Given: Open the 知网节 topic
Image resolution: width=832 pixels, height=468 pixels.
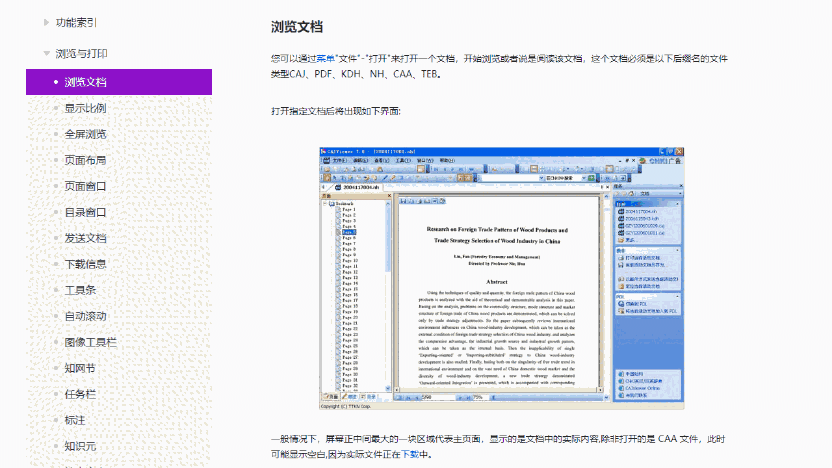Looking at the screenshot, I should [x=80, y=368].
